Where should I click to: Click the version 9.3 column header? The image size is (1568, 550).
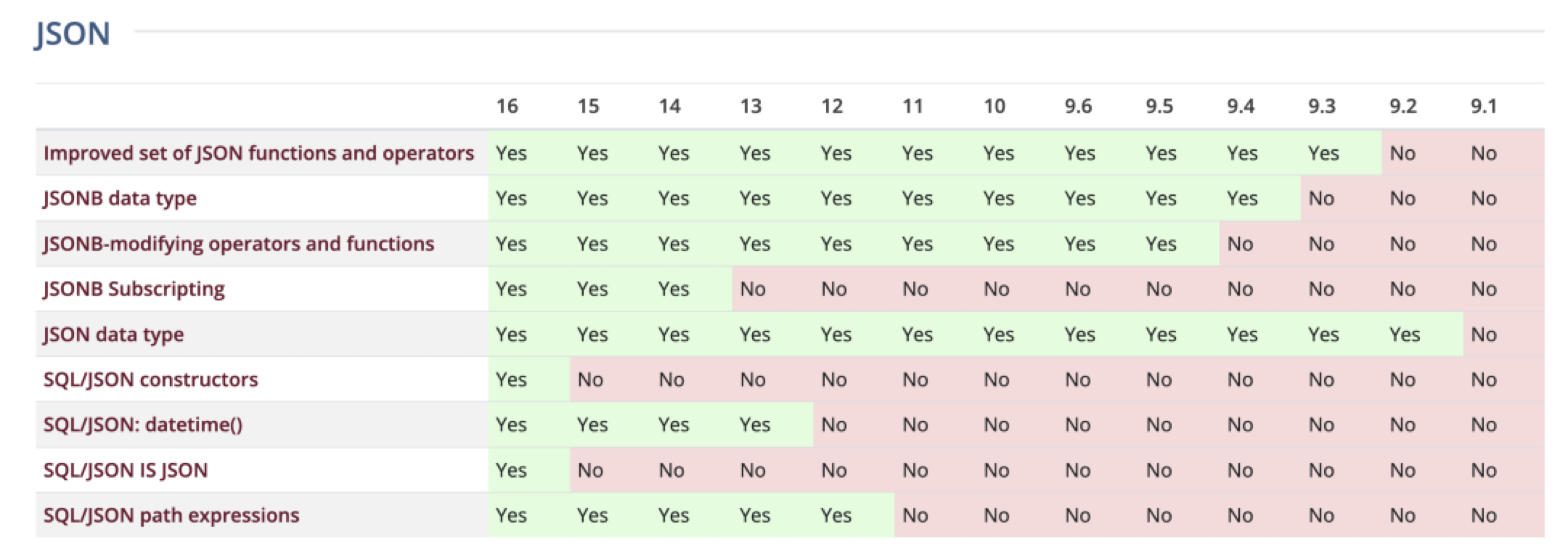[1322, 106]
